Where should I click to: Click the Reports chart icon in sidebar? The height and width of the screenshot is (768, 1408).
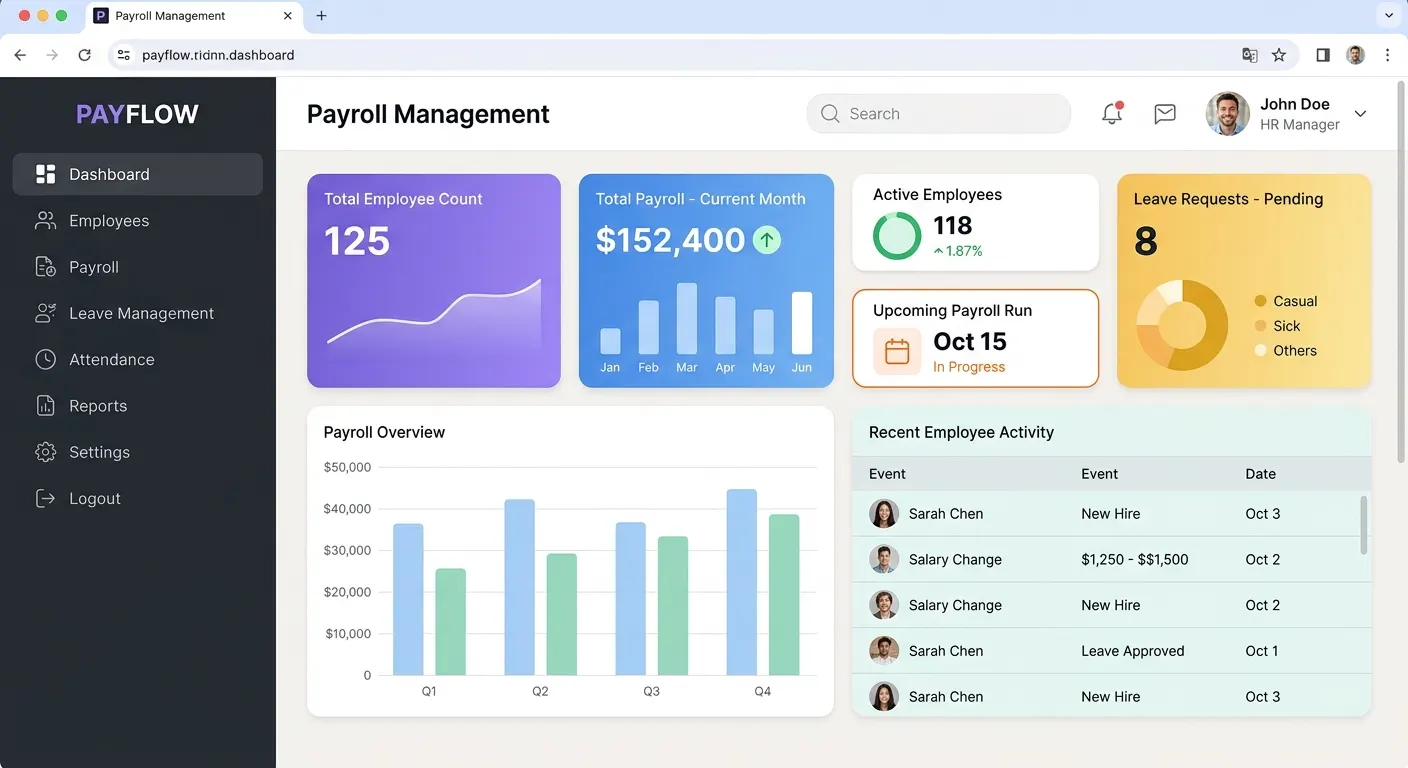tap(45, 406)
